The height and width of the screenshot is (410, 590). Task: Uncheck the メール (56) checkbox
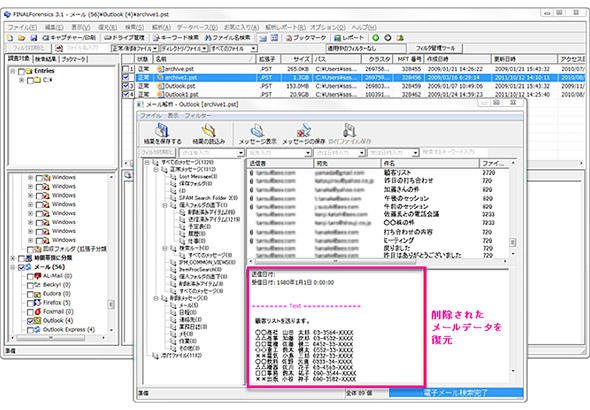coord(21,267)
